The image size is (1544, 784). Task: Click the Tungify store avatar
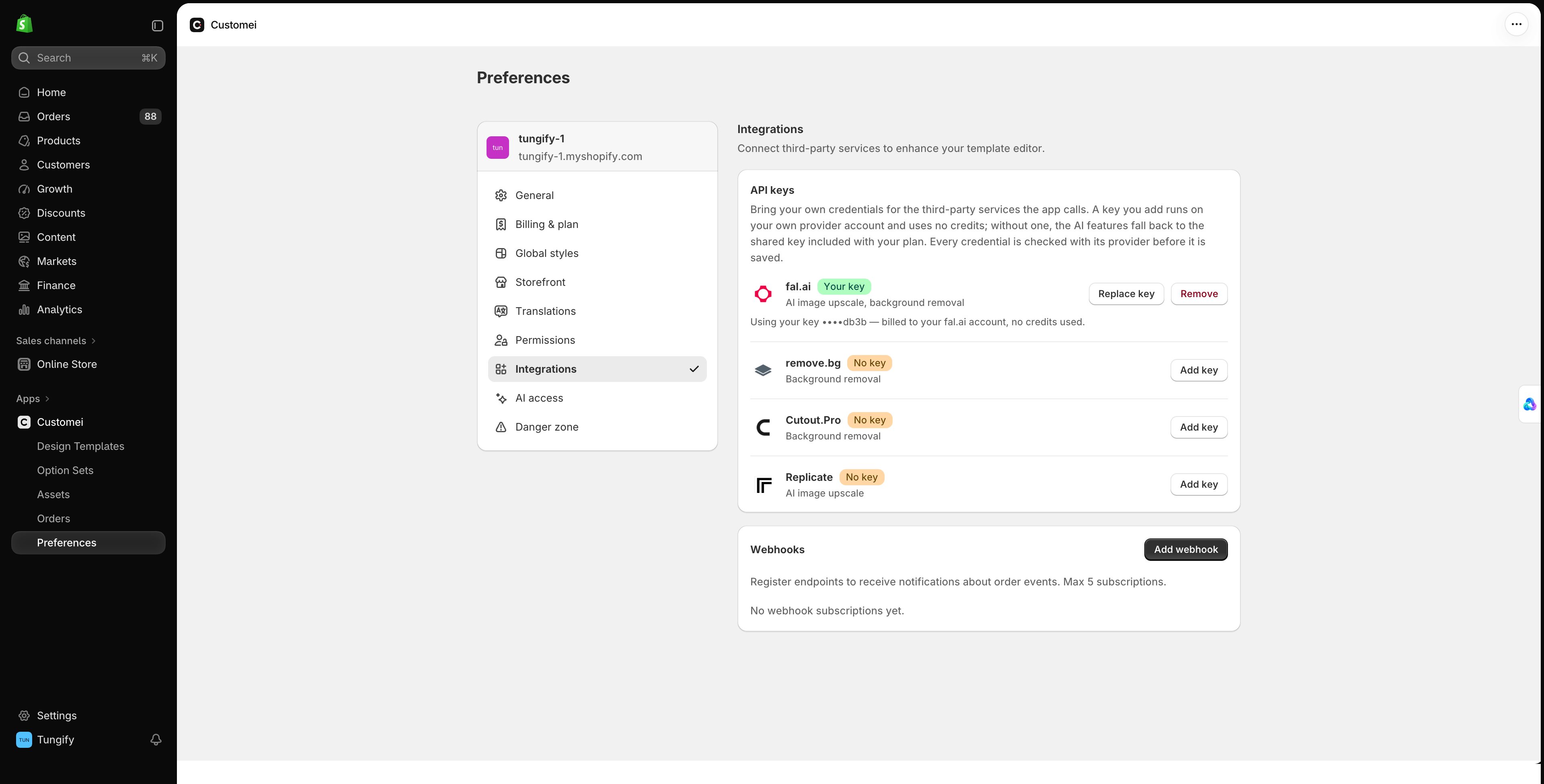click(24, 740)
